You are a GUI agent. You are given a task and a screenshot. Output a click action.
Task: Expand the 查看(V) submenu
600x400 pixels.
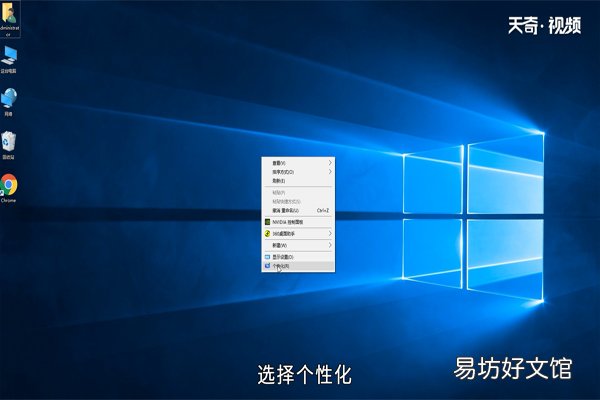298,163
